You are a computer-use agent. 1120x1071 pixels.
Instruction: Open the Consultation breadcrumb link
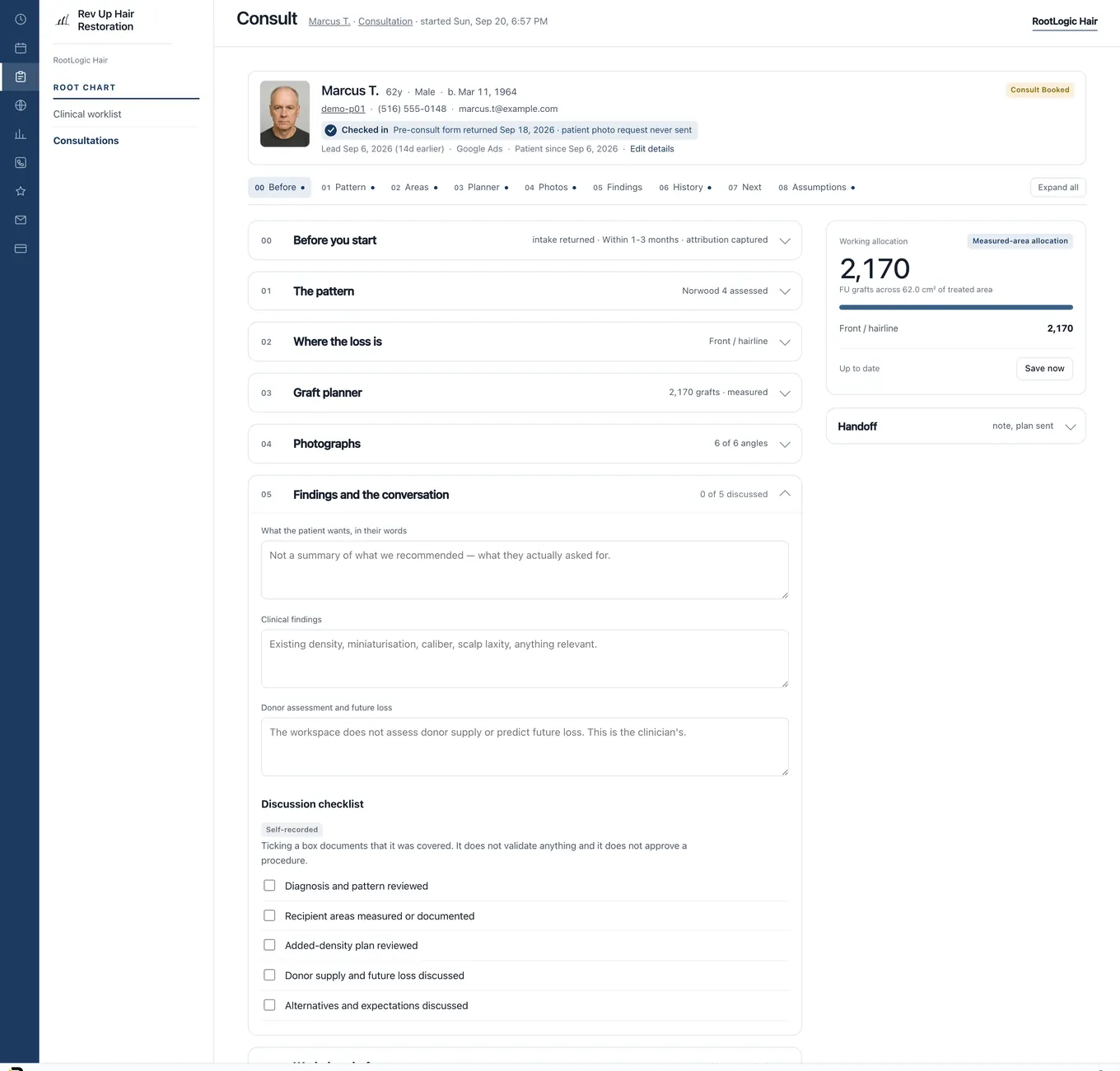(385, 21)
